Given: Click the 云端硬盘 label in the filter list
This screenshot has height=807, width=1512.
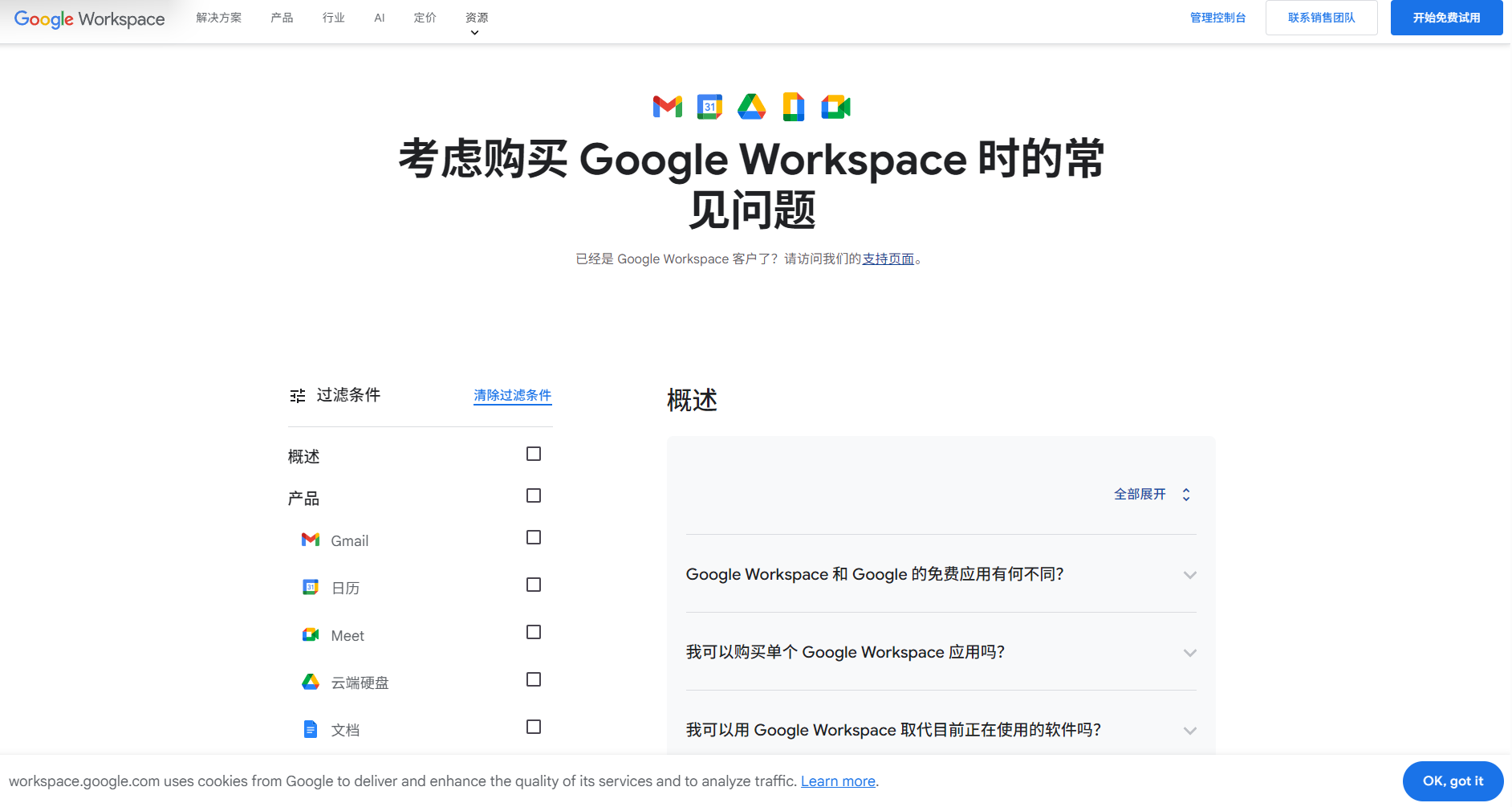Looking at the screenshot, I should (x=360, y=683).
